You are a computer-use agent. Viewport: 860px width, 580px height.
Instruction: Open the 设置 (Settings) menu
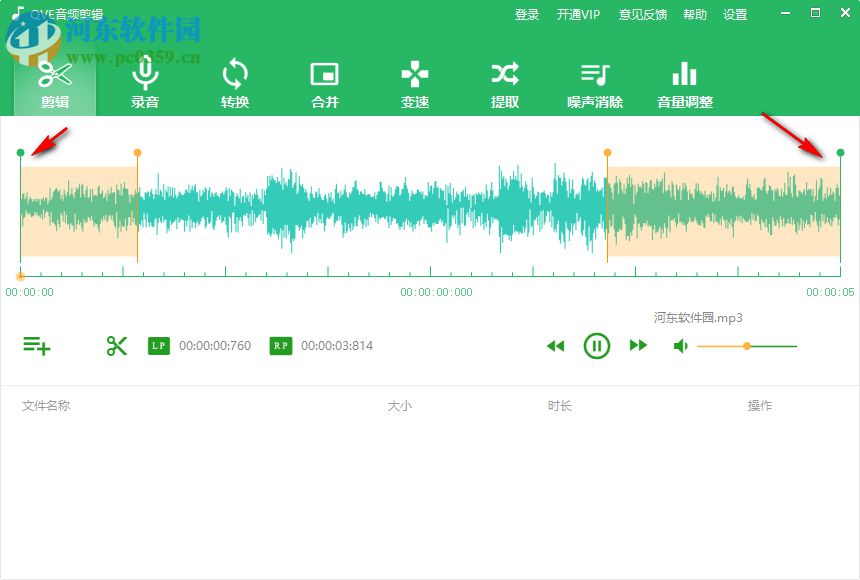point(735,14)
